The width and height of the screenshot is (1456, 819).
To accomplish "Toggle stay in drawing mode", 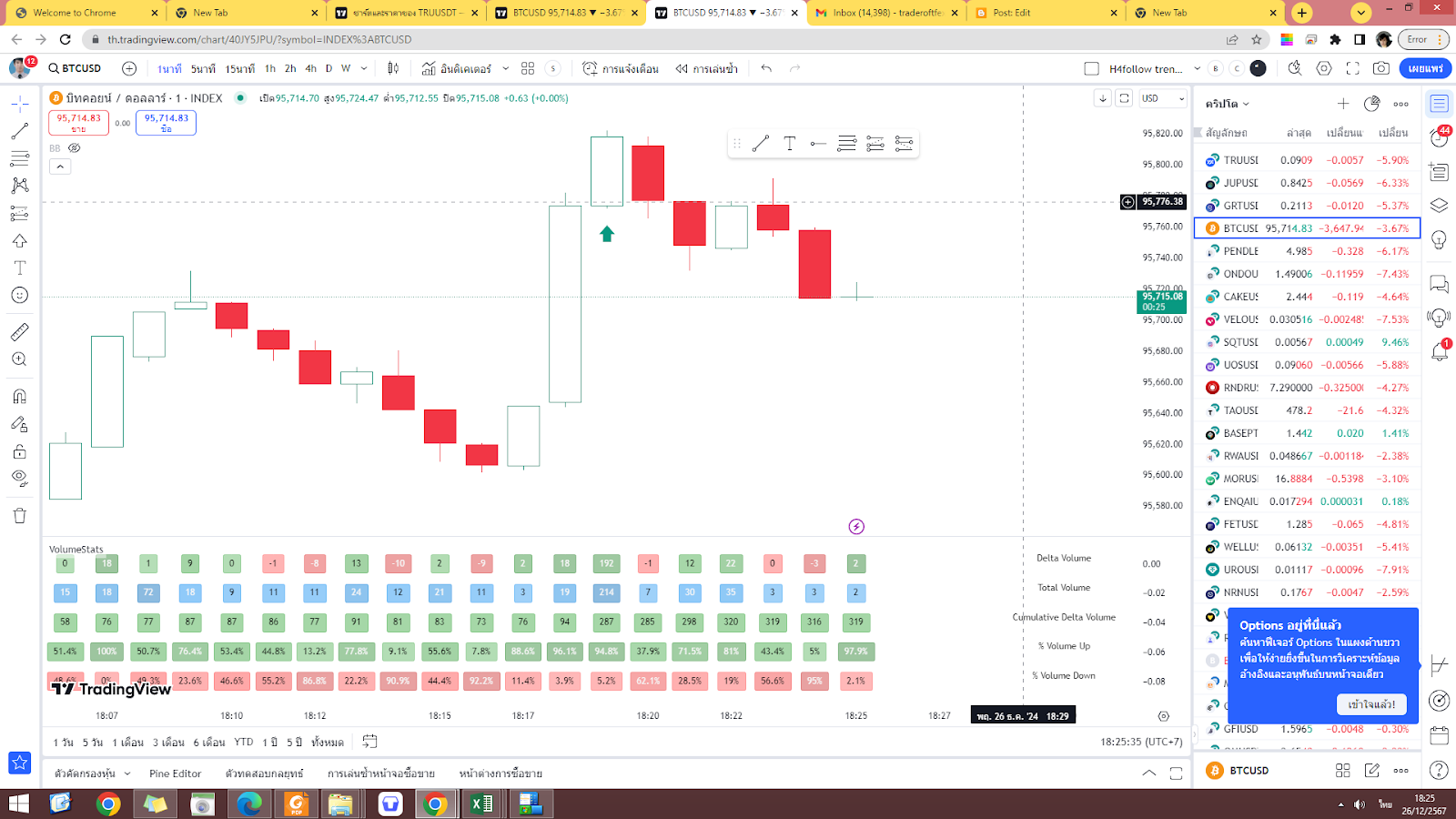I will pyautogui.click(x=20, y=424).
